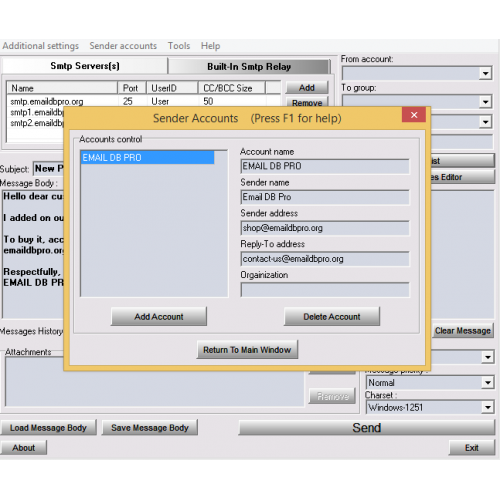Close the Sender Accounts dialog
This screenshot has width=500, height=500.
tap(414, 115)
